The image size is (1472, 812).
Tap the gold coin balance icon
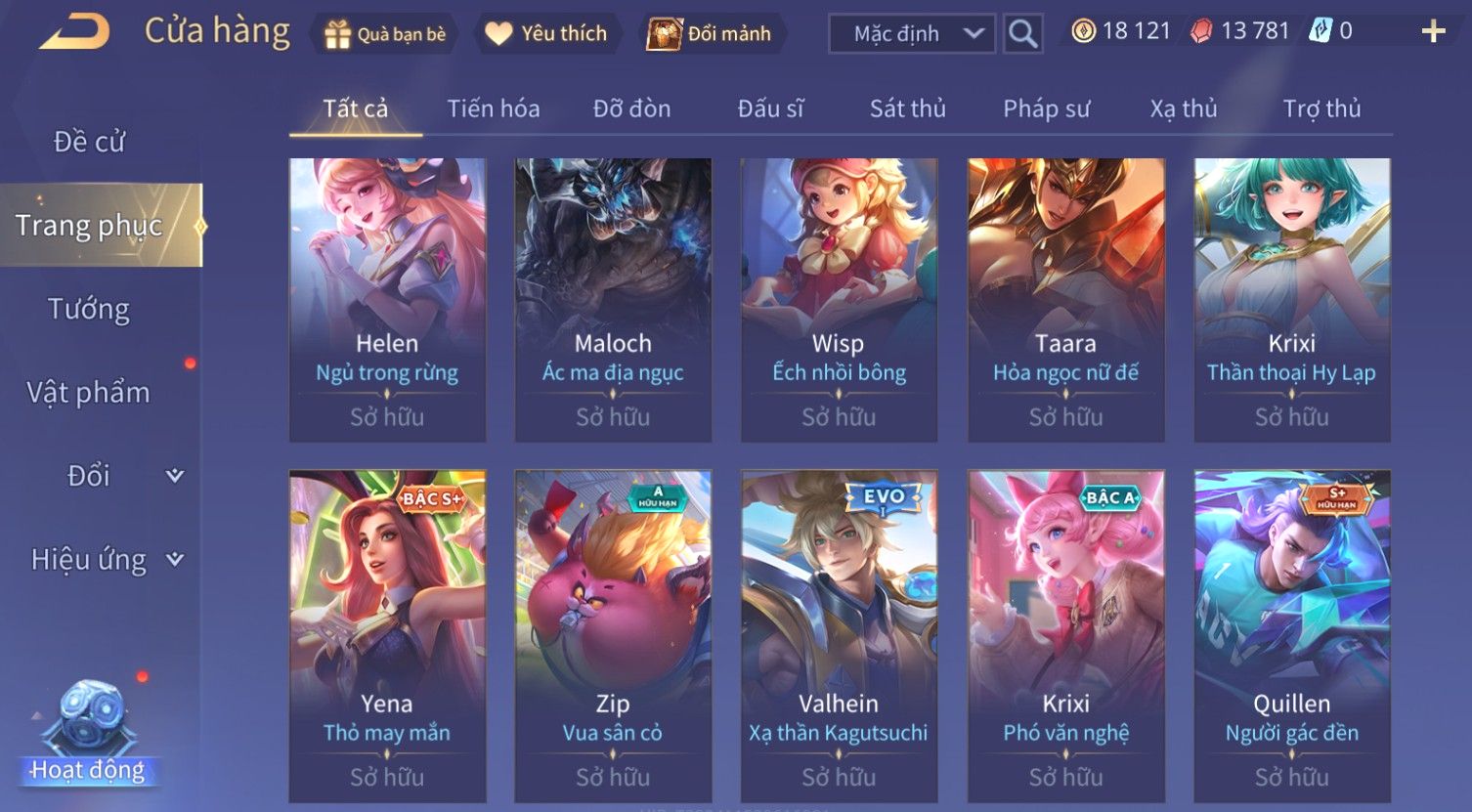1083,31
